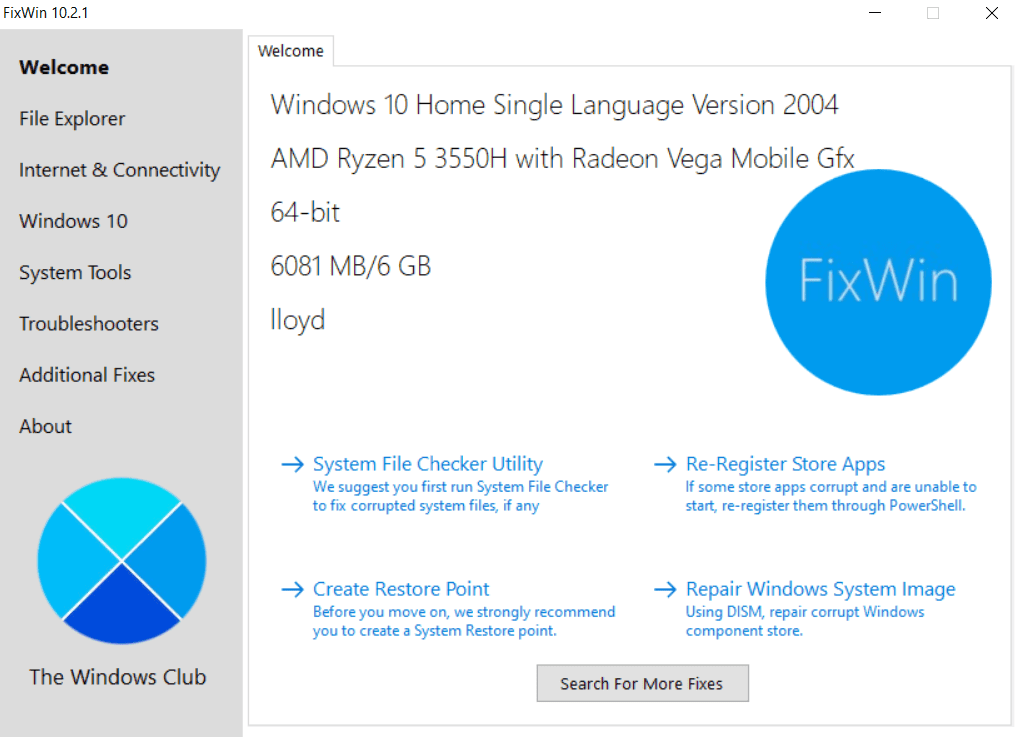Open the Internet & Connectivity section
Screen dimensions: 1021x737
[x=119, y=170]
